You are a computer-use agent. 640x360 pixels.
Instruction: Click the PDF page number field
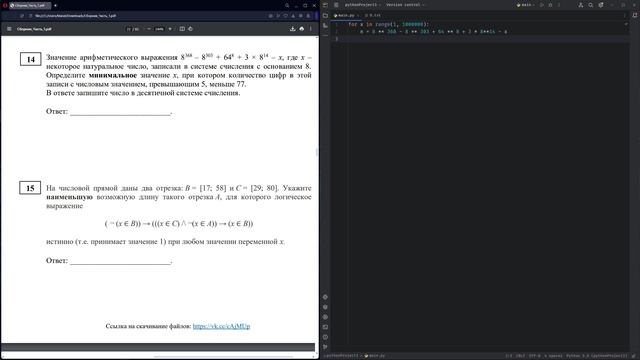tap(129, 29)
